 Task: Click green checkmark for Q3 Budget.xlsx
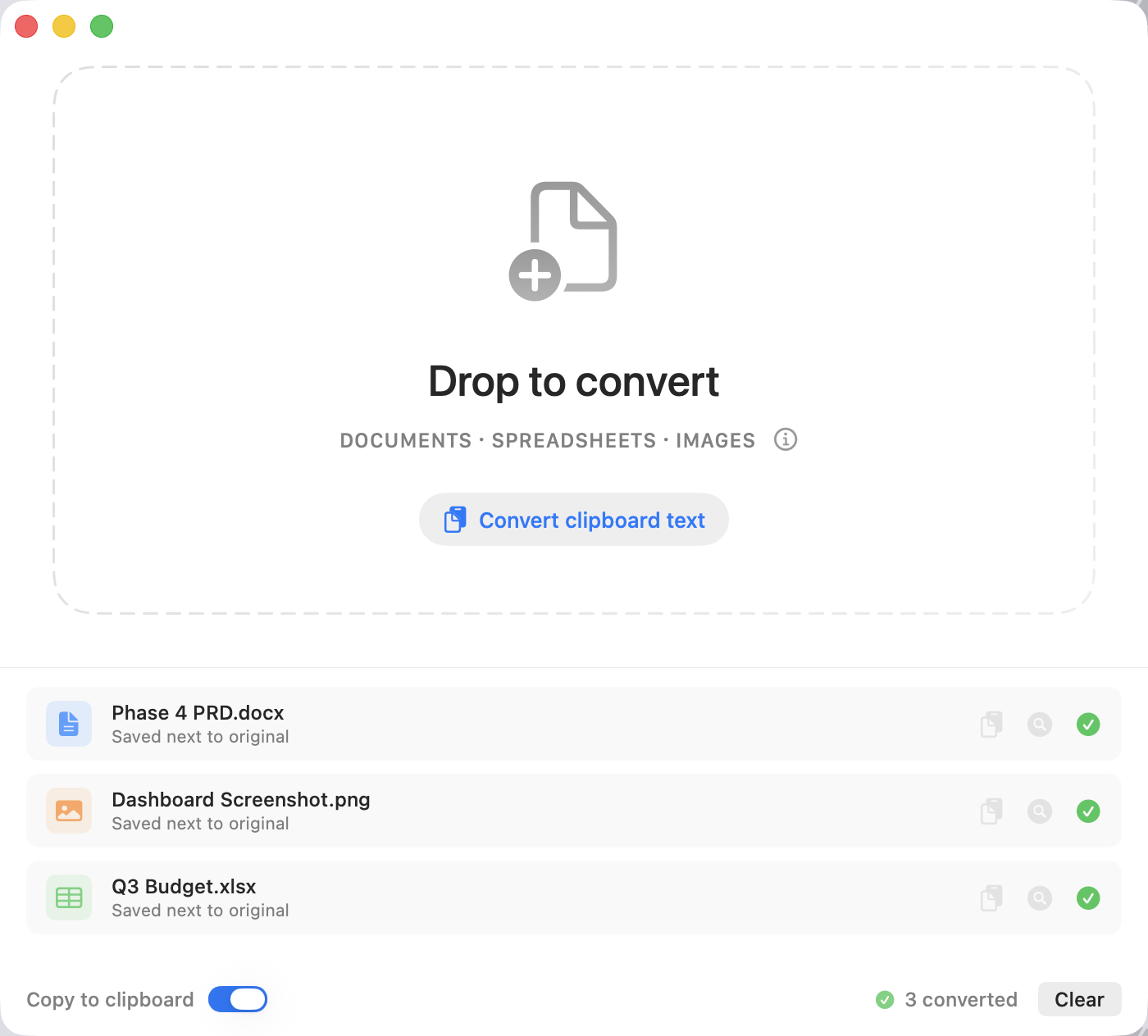(x=1088, y=898)
